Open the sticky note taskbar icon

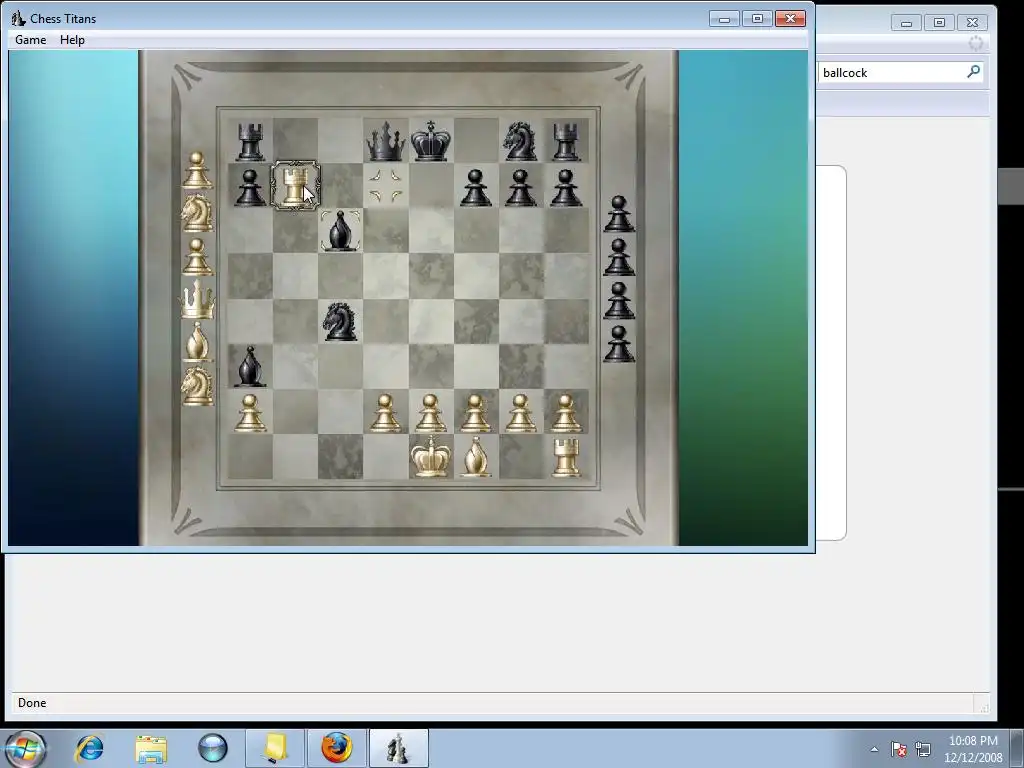click(x=275, y=748)
